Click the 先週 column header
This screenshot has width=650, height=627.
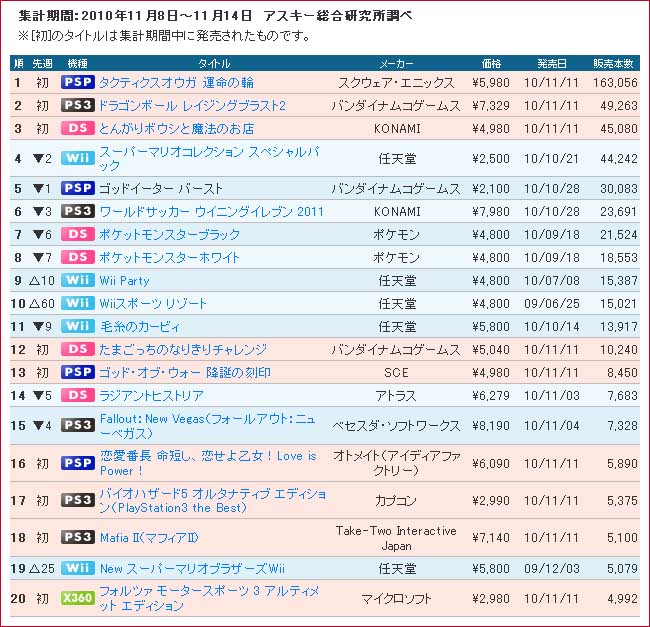[42, 63]
